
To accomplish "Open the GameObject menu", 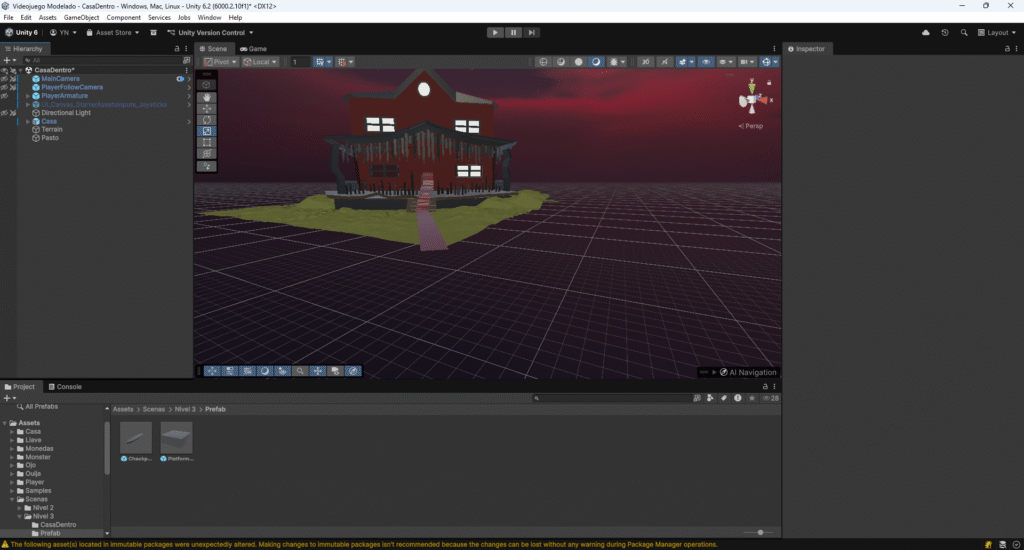I will point(81,18).
